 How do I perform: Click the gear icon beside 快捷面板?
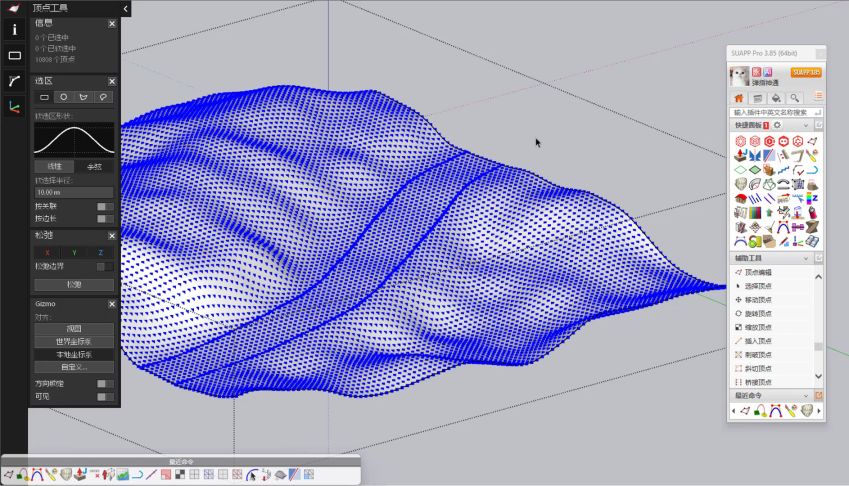(x=777, y=125)
